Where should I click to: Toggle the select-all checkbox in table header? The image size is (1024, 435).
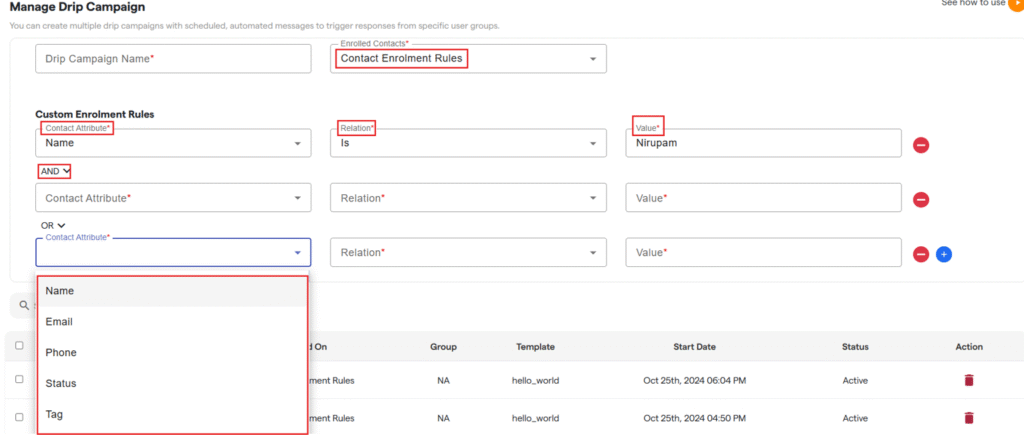click(x=19, y=346)
